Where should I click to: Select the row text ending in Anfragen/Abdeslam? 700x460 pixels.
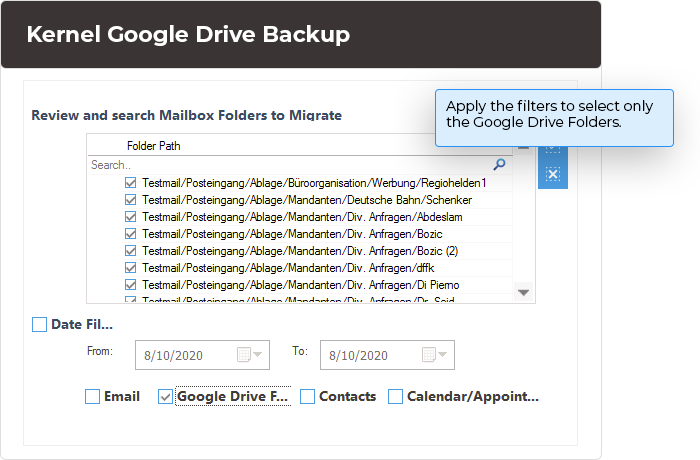pos(302,217)
